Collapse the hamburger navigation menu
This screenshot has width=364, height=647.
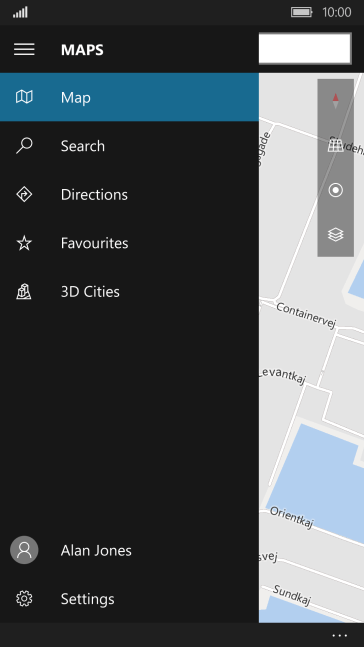click(24, 50)
